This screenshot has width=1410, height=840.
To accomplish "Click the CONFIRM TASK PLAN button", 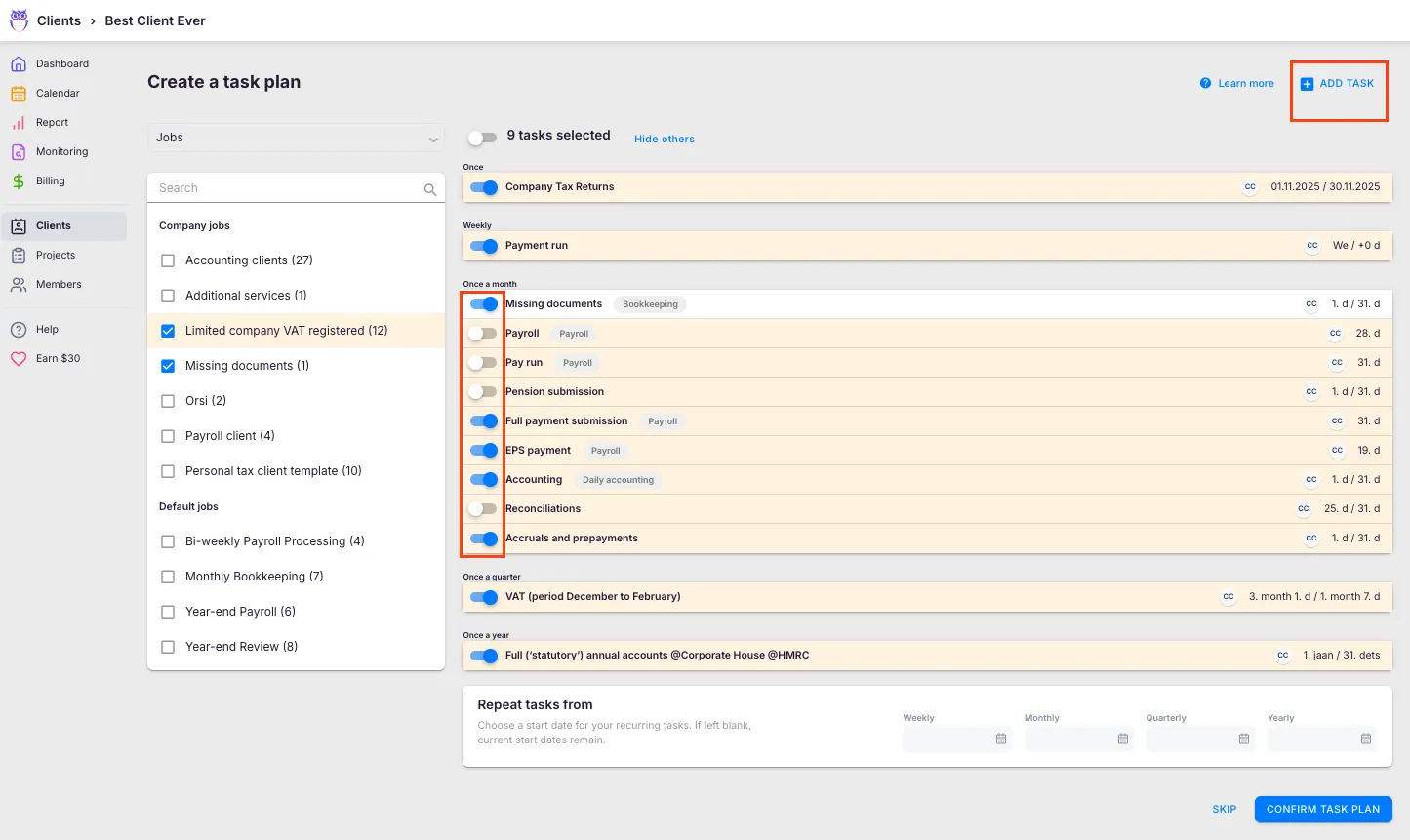I will pos(1322,809).
